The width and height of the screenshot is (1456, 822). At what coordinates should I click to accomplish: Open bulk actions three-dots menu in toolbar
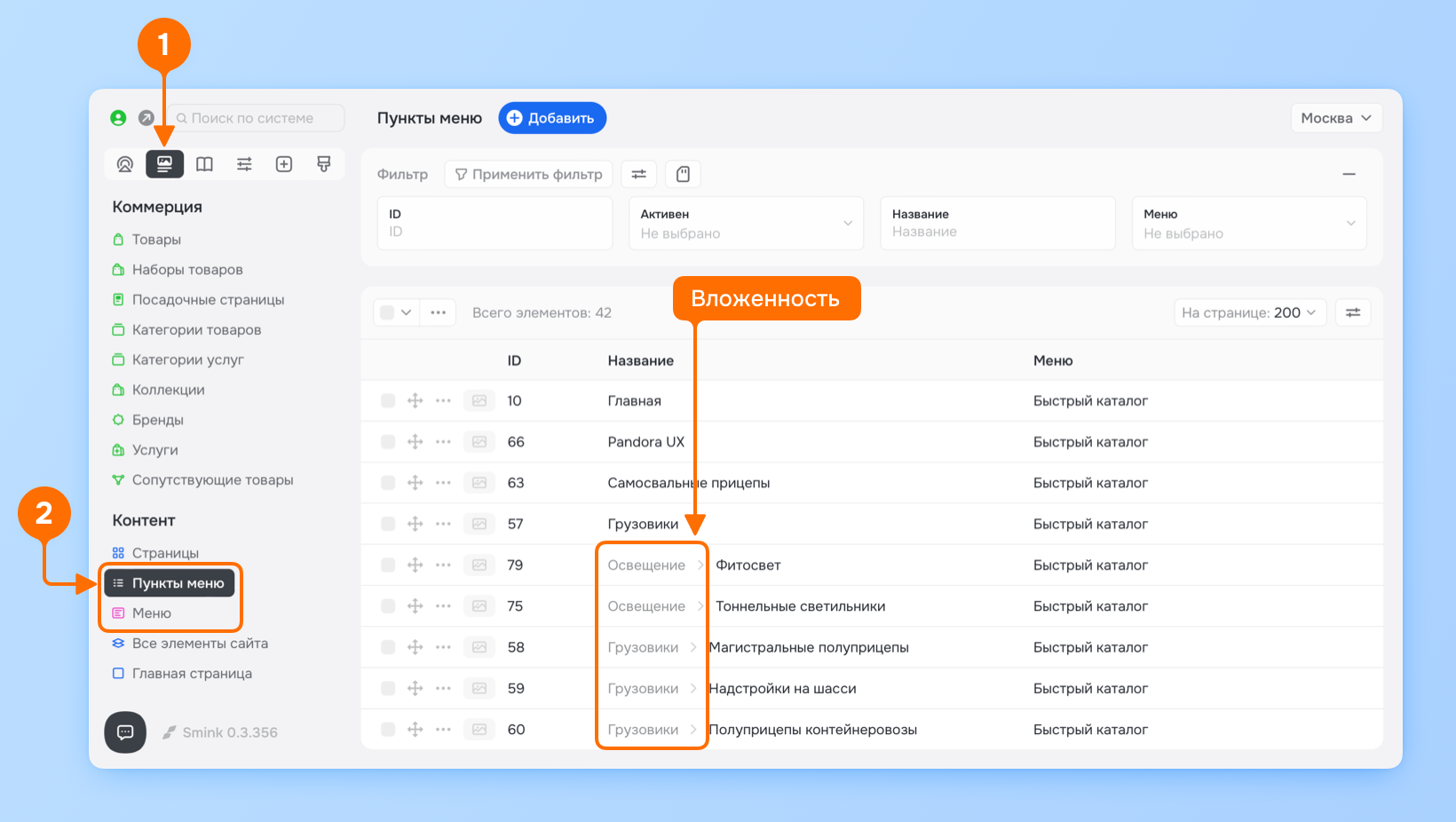tap(438, 312)
